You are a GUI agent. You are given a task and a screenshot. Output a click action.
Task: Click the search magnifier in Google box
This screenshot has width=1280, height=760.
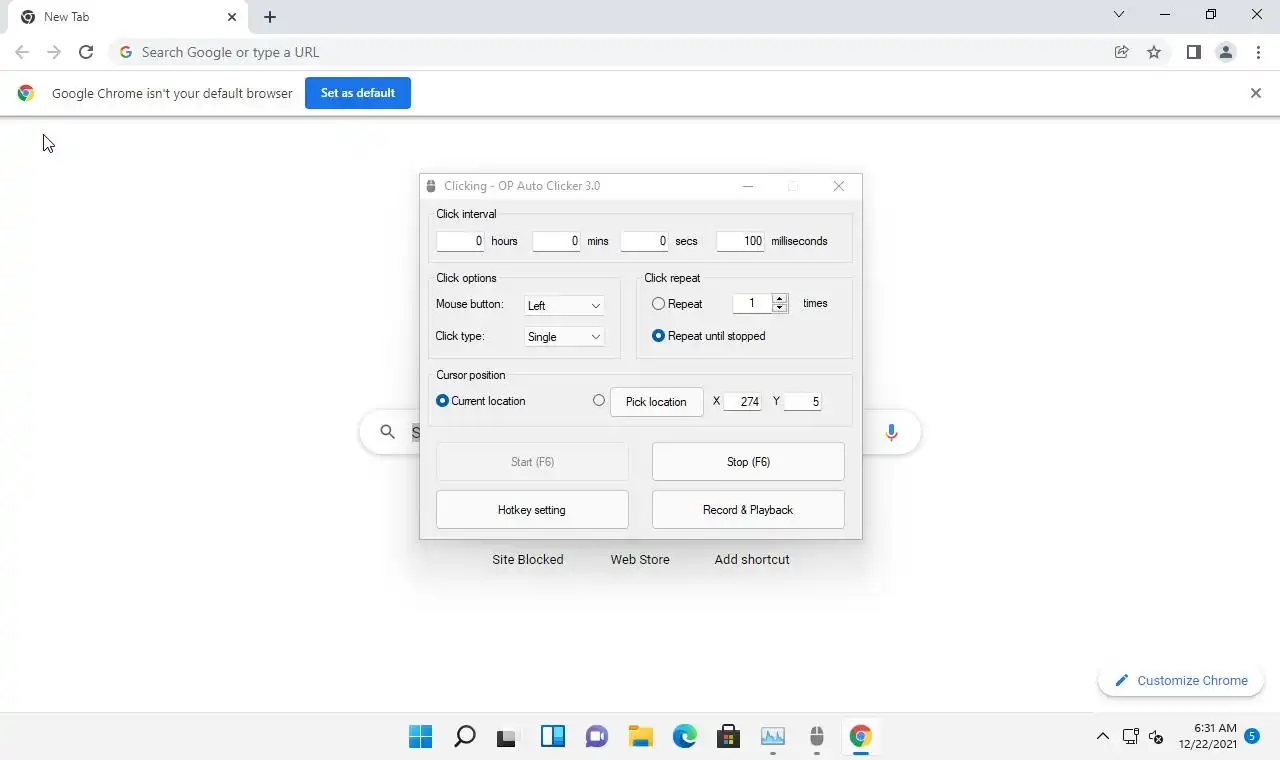(x=388, y=432)
